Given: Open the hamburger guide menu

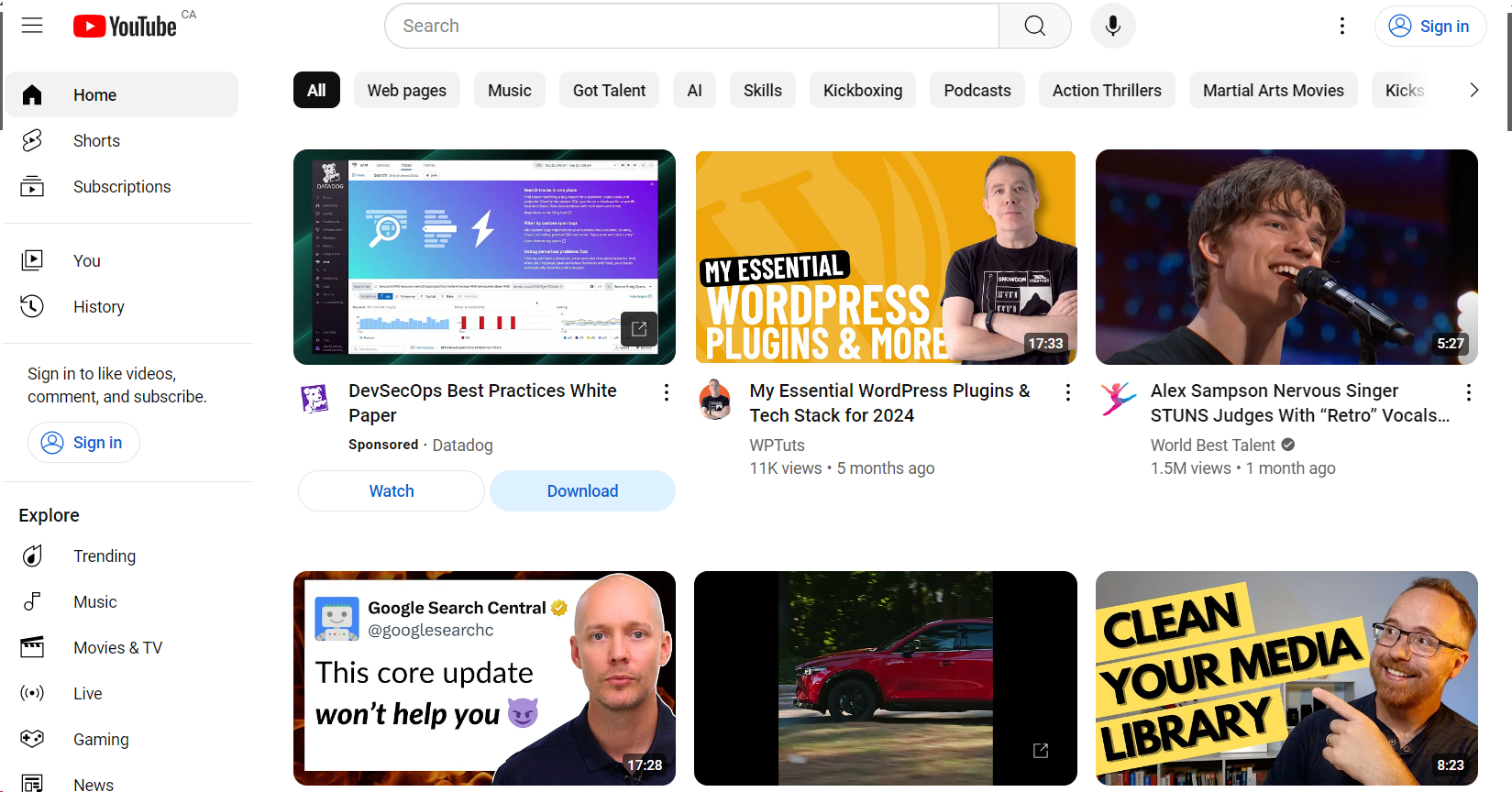Looking at the screenshot, I should pyautogui.click(x=32, y=26).
